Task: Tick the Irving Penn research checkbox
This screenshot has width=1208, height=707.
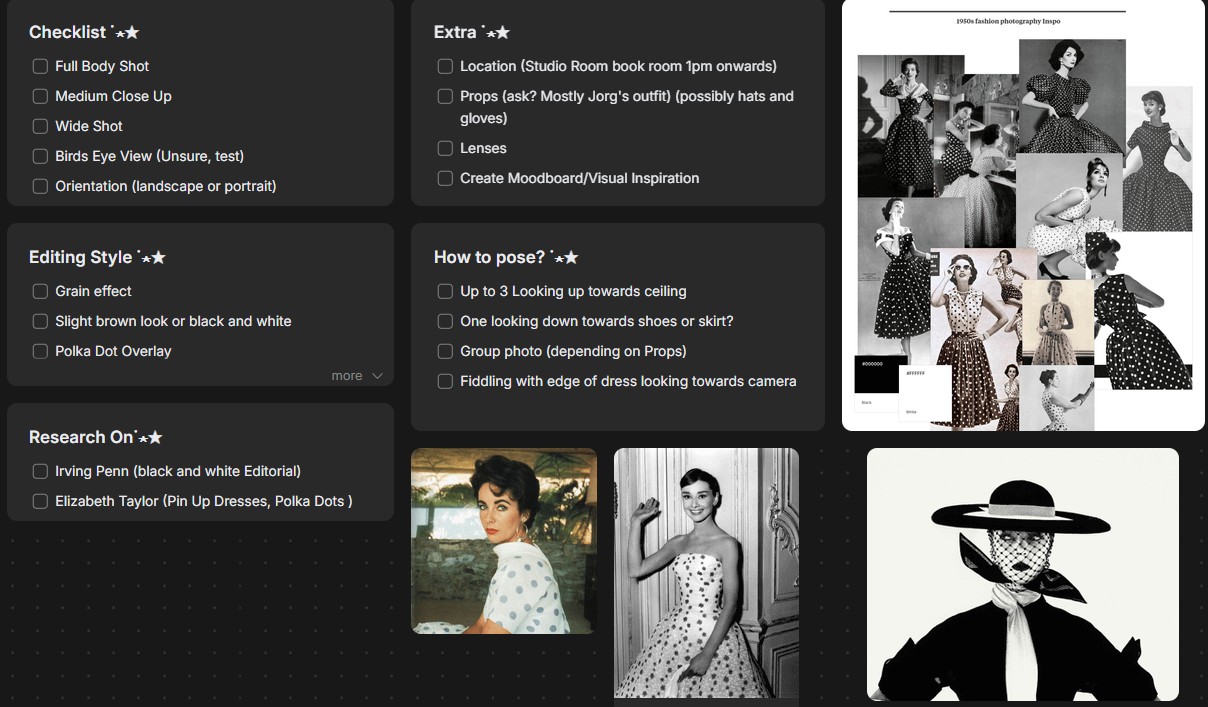Action: [40, 471]
